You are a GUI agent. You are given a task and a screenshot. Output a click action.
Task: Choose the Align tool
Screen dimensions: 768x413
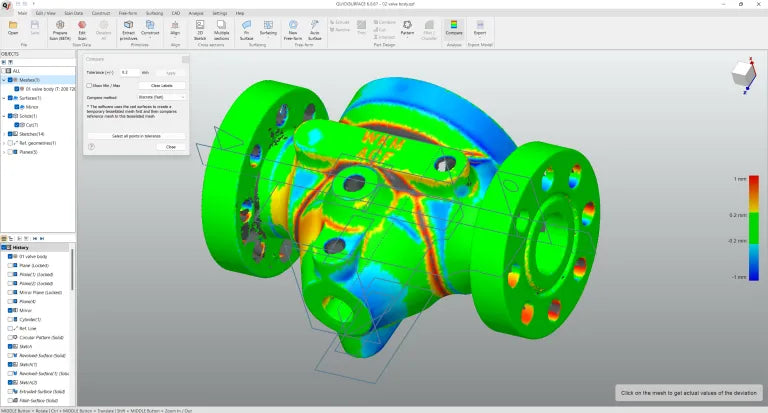(x=175, y=28)
